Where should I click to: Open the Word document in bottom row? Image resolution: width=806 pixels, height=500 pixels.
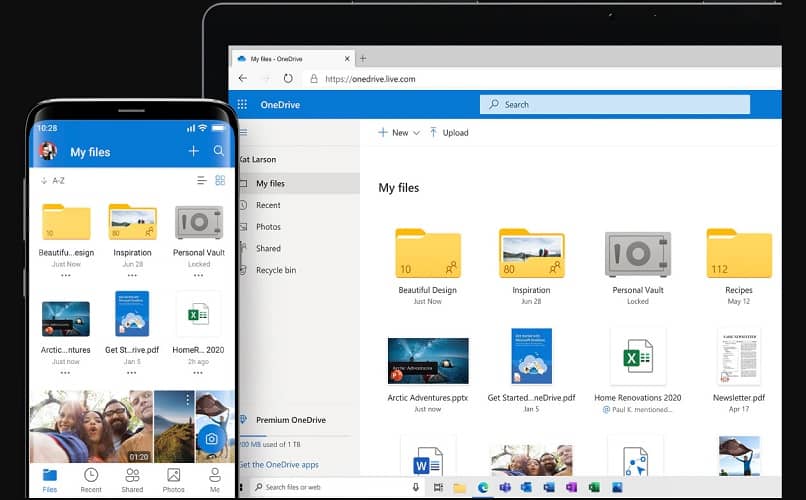pyautogui.click(x=428, y=456)
